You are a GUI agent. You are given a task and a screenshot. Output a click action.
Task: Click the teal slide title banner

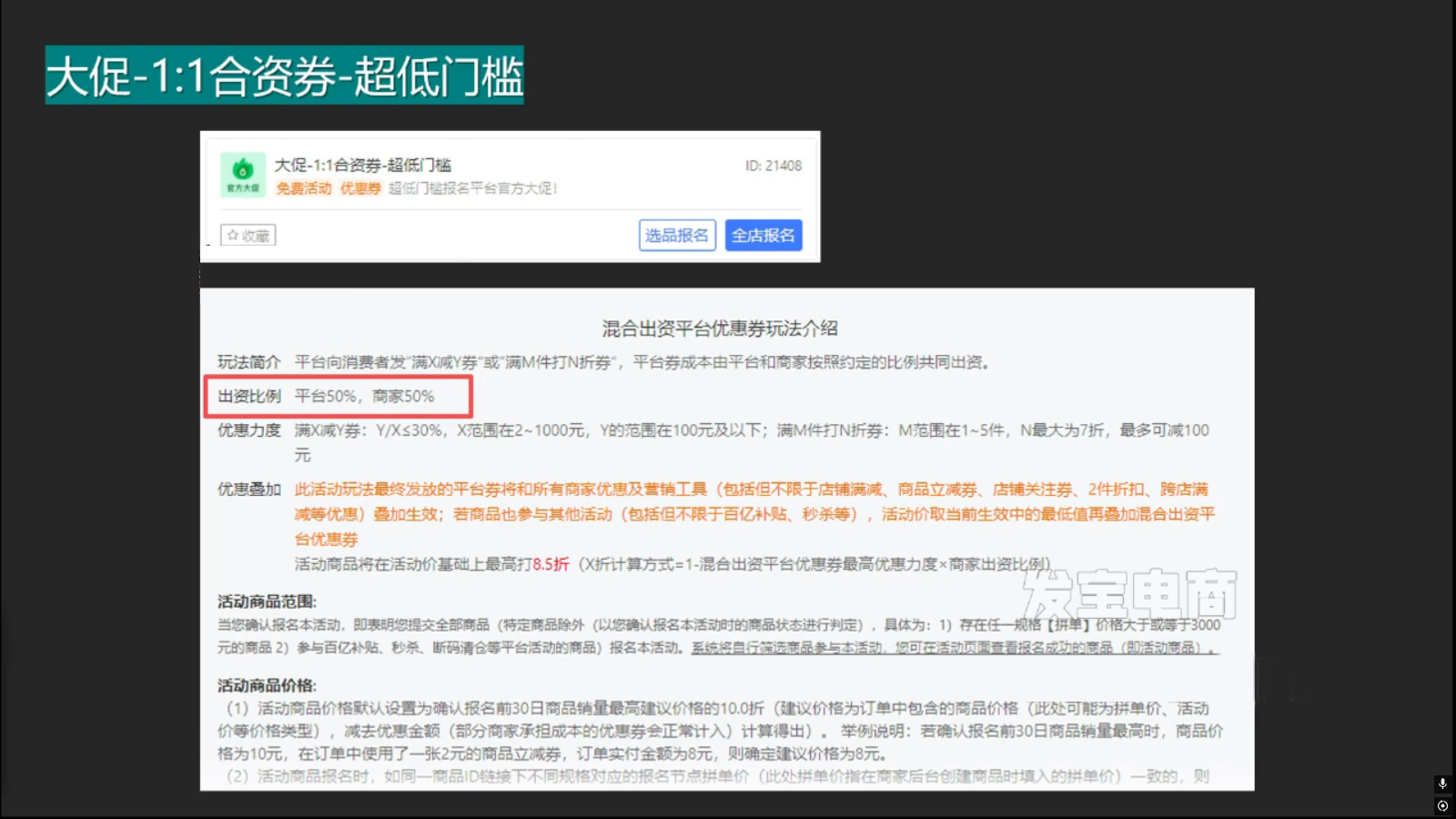[285, 76]
